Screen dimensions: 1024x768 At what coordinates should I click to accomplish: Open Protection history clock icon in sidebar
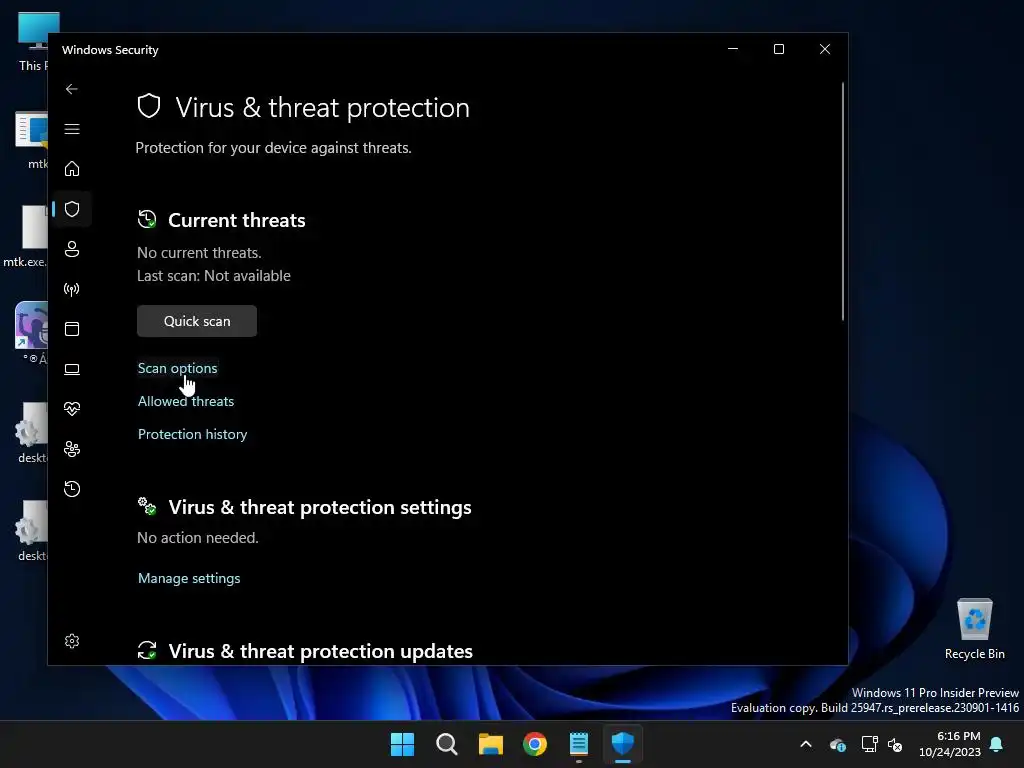(72, 488)
